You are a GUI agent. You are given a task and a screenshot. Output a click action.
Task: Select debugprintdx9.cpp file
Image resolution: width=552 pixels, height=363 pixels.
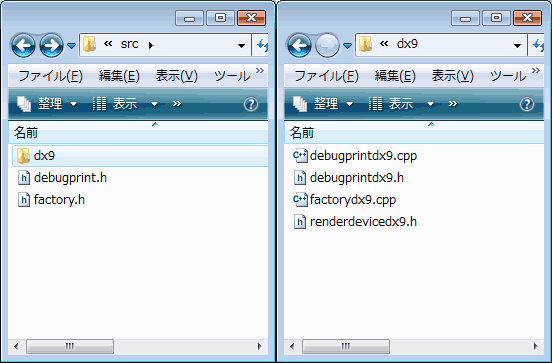[355, 156]
